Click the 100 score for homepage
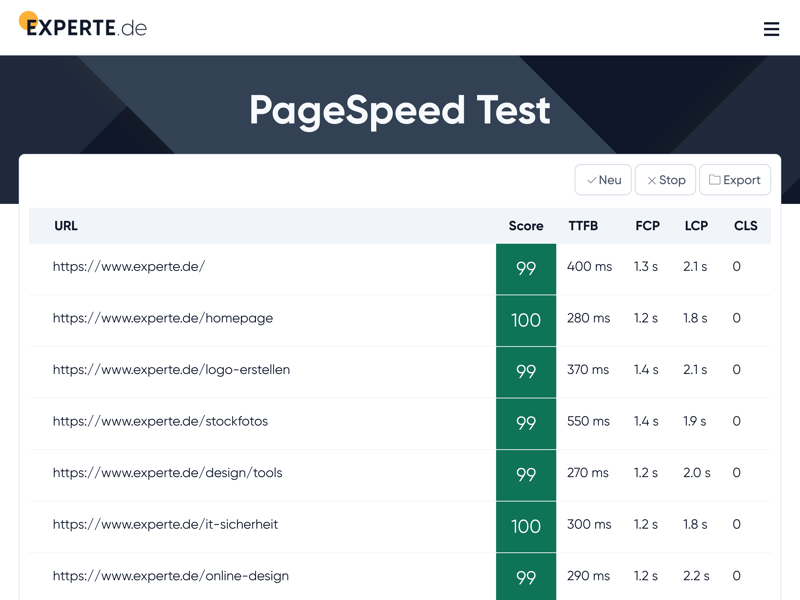 coord(526,320)
